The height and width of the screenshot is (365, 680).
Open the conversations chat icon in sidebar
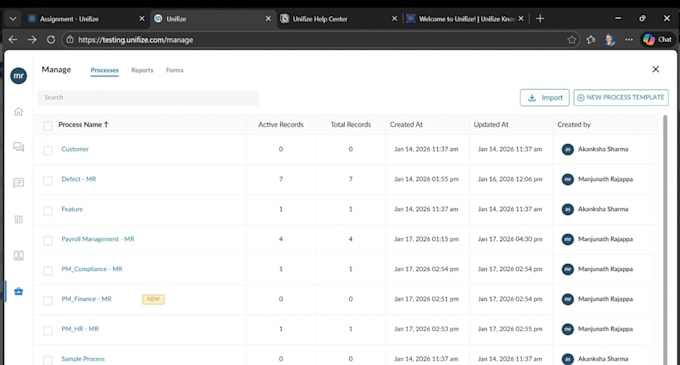point(18,147)
